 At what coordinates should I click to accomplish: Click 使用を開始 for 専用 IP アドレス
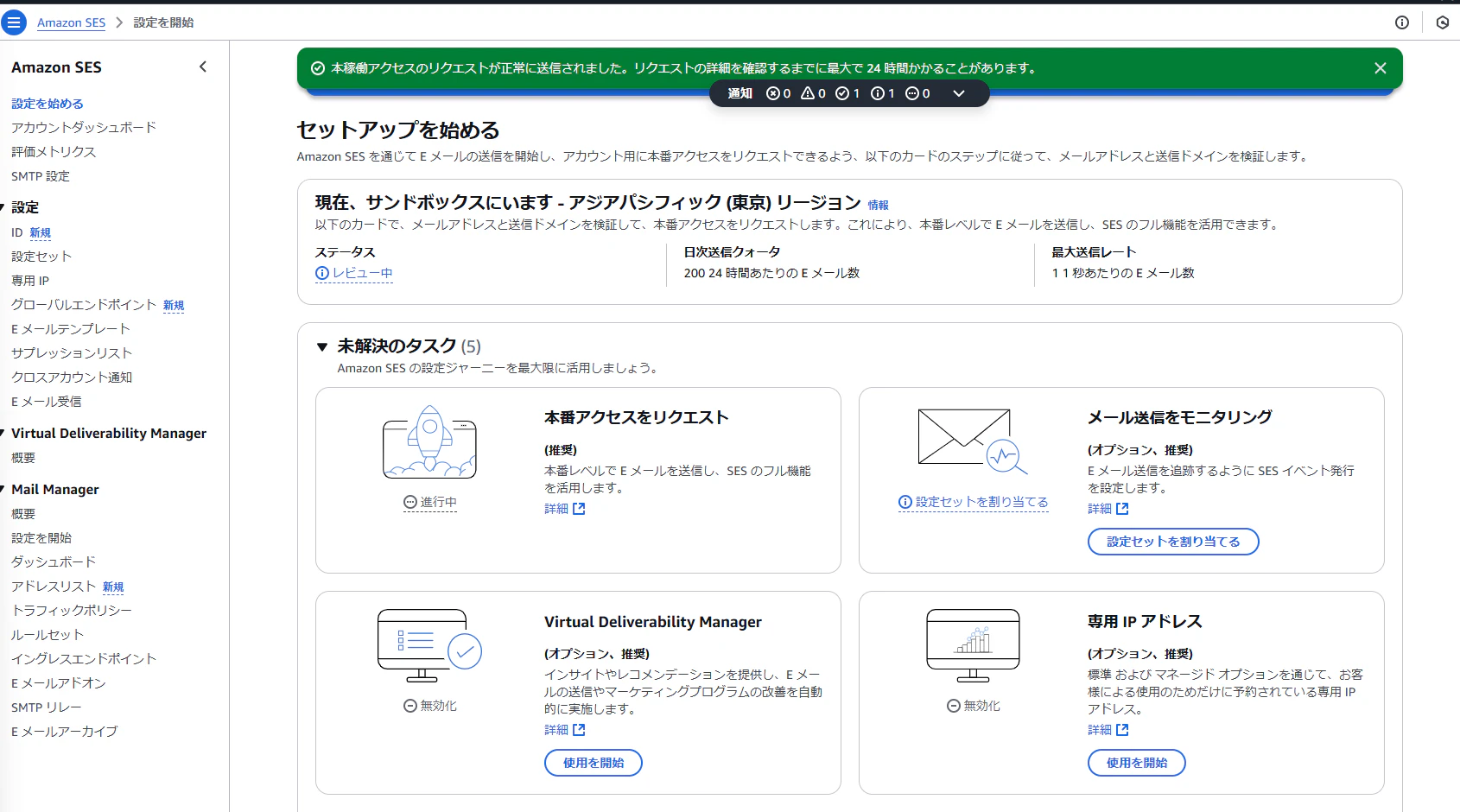[1137, 763]
